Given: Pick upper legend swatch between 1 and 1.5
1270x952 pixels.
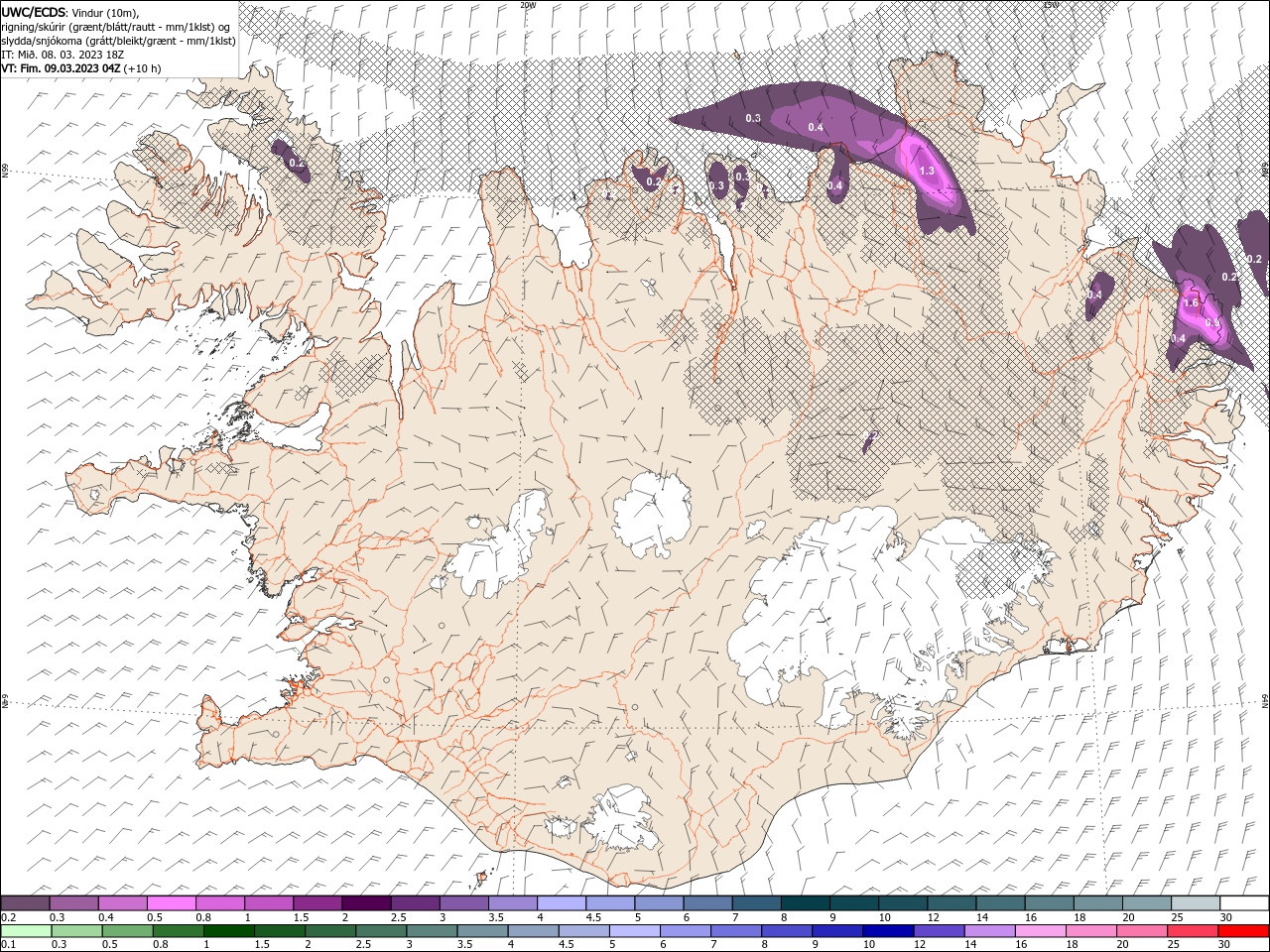Looking at the screenshot, I should coord(268,903).
